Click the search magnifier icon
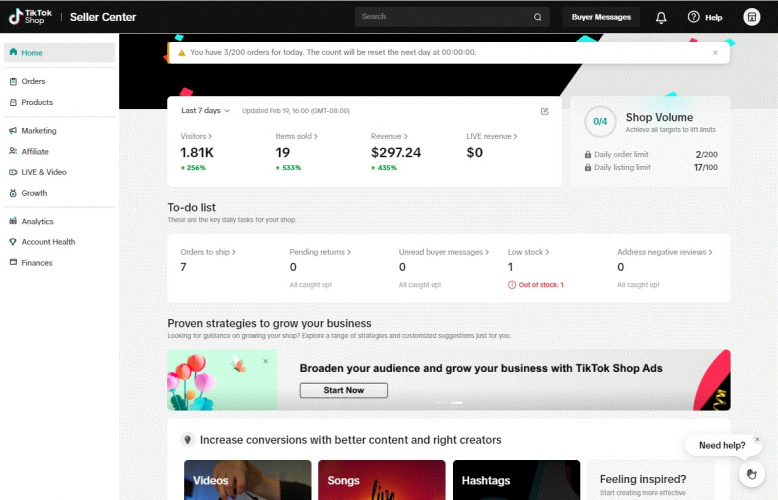This screenshot has height=500, width=778. (537, 17)
